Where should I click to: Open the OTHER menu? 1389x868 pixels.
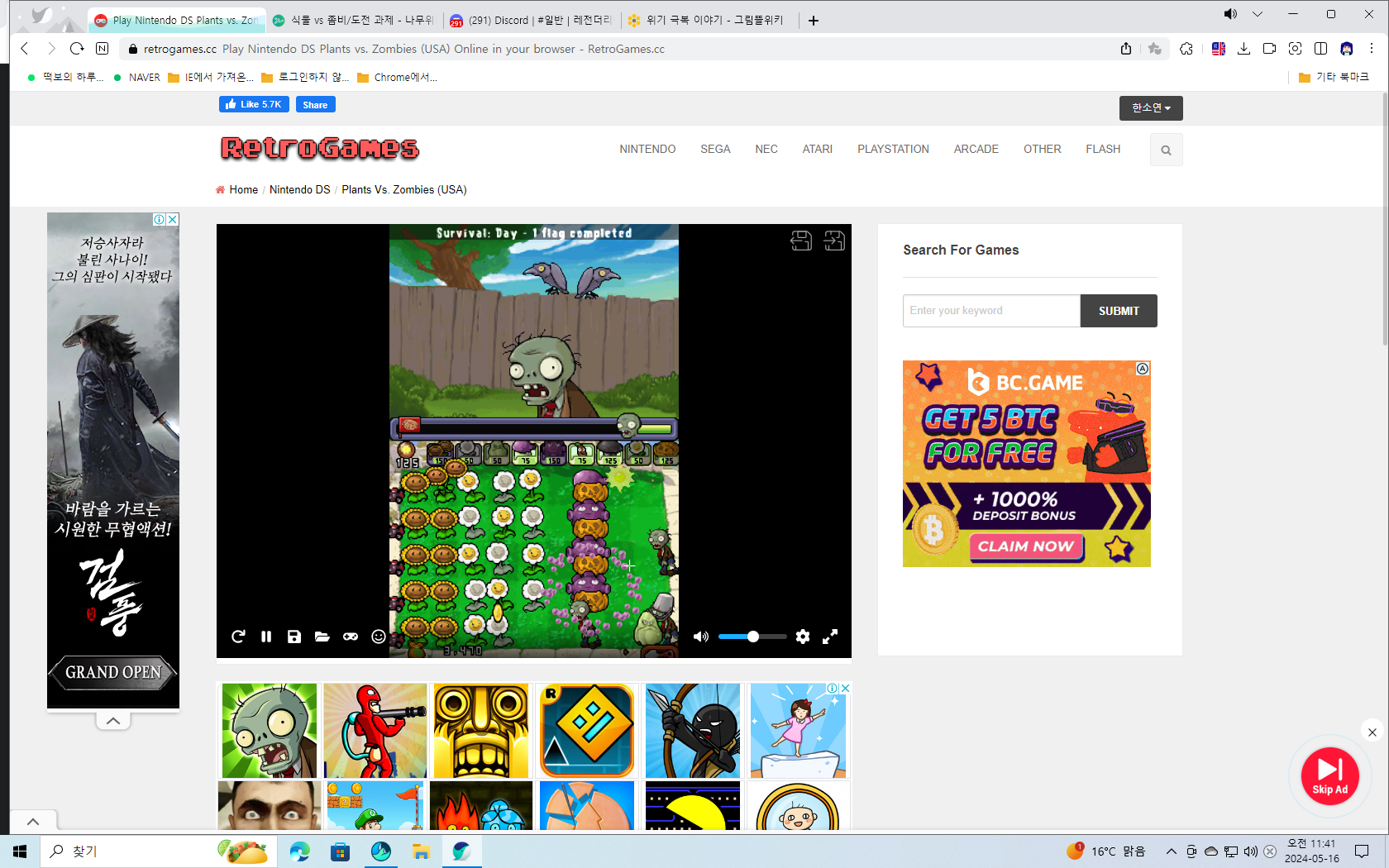[1042, 150]
